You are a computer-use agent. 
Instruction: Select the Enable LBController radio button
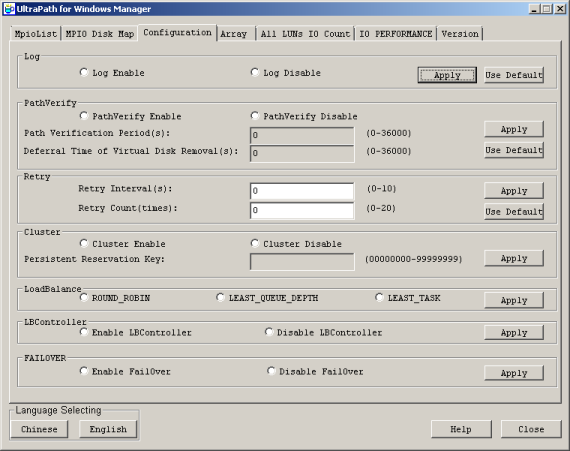[x=84, y=332]
